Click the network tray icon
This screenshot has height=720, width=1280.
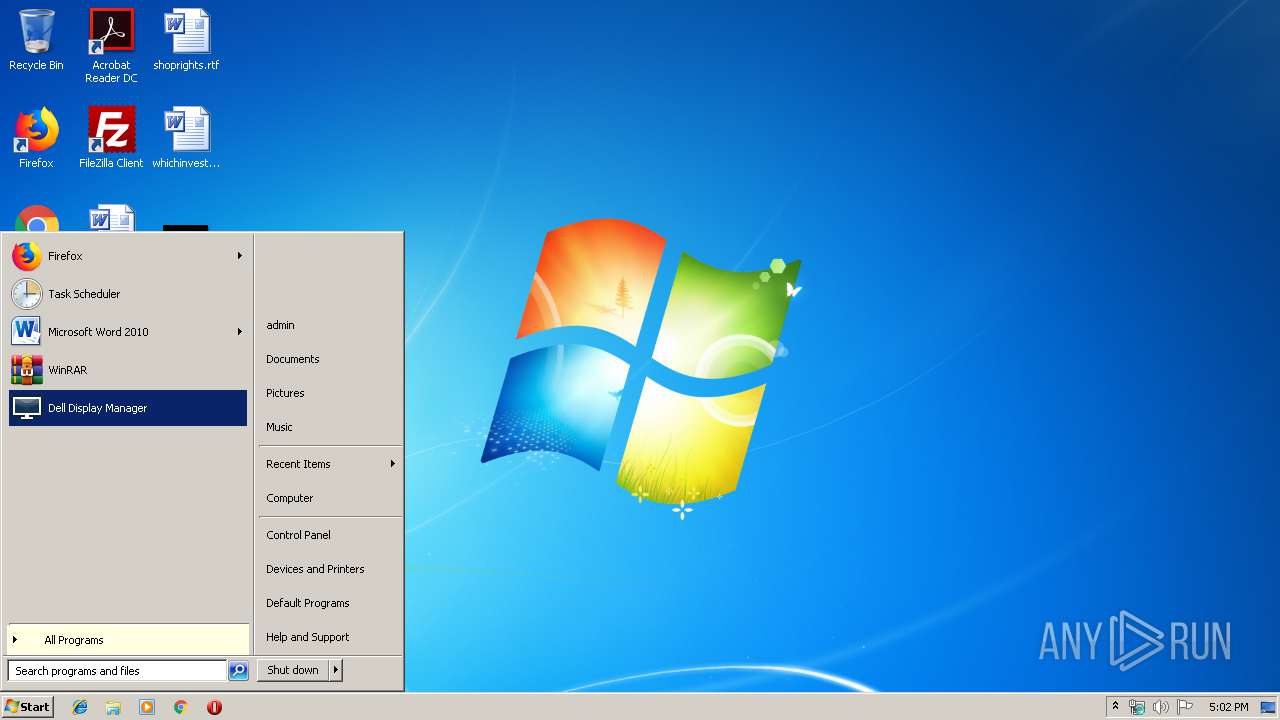pos(1137,707)
